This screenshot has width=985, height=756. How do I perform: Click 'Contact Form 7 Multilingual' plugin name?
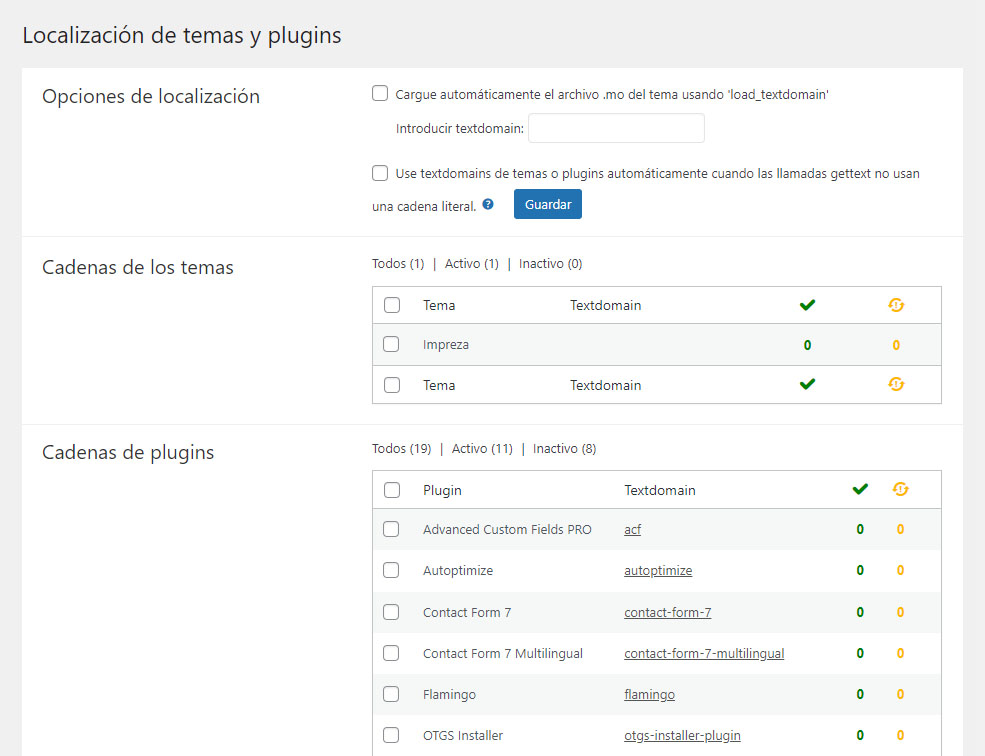click(503, 654)
